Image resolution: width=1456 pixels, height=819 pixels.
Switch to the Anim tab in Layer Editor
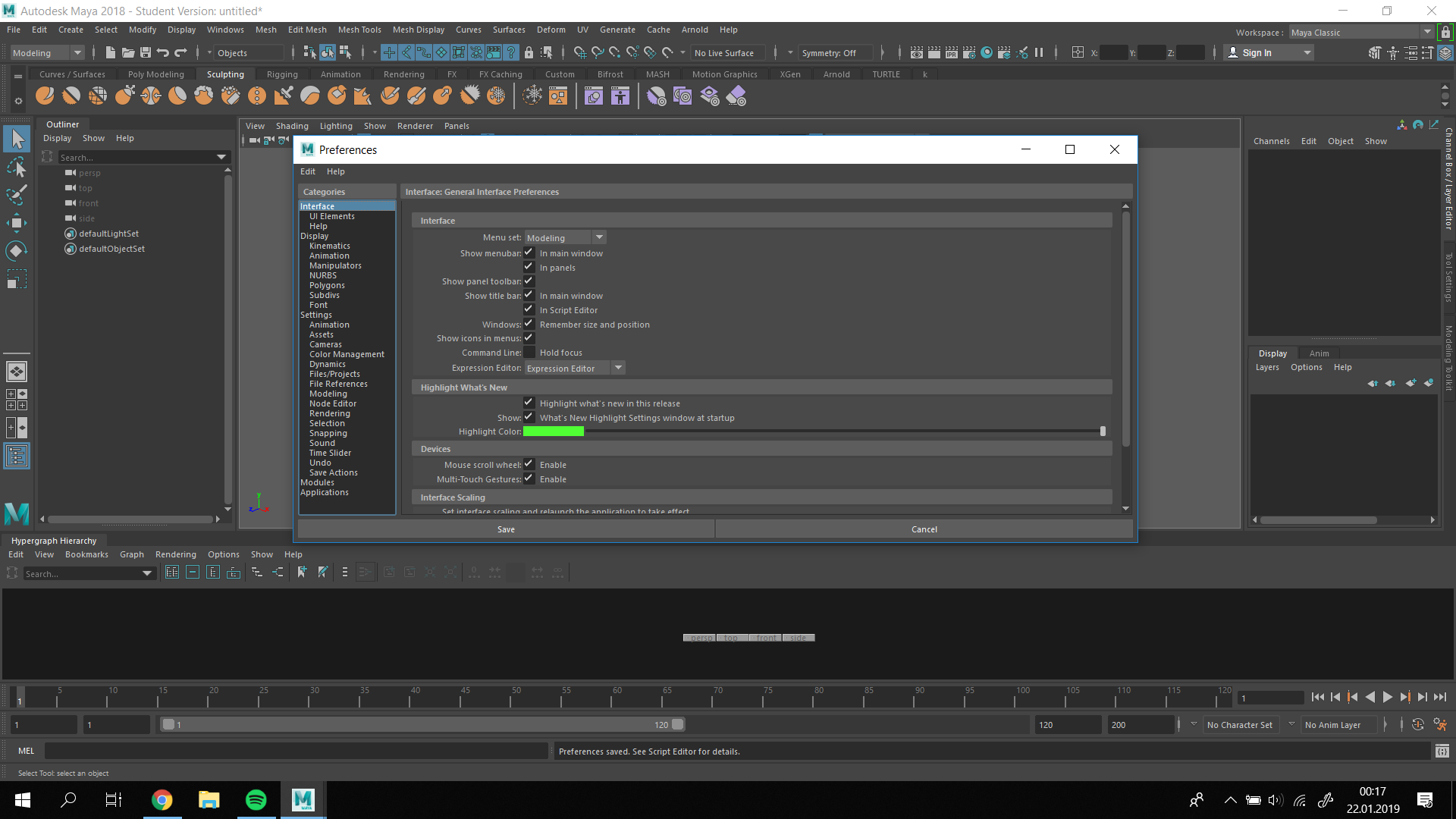(x=1319, y=353)
